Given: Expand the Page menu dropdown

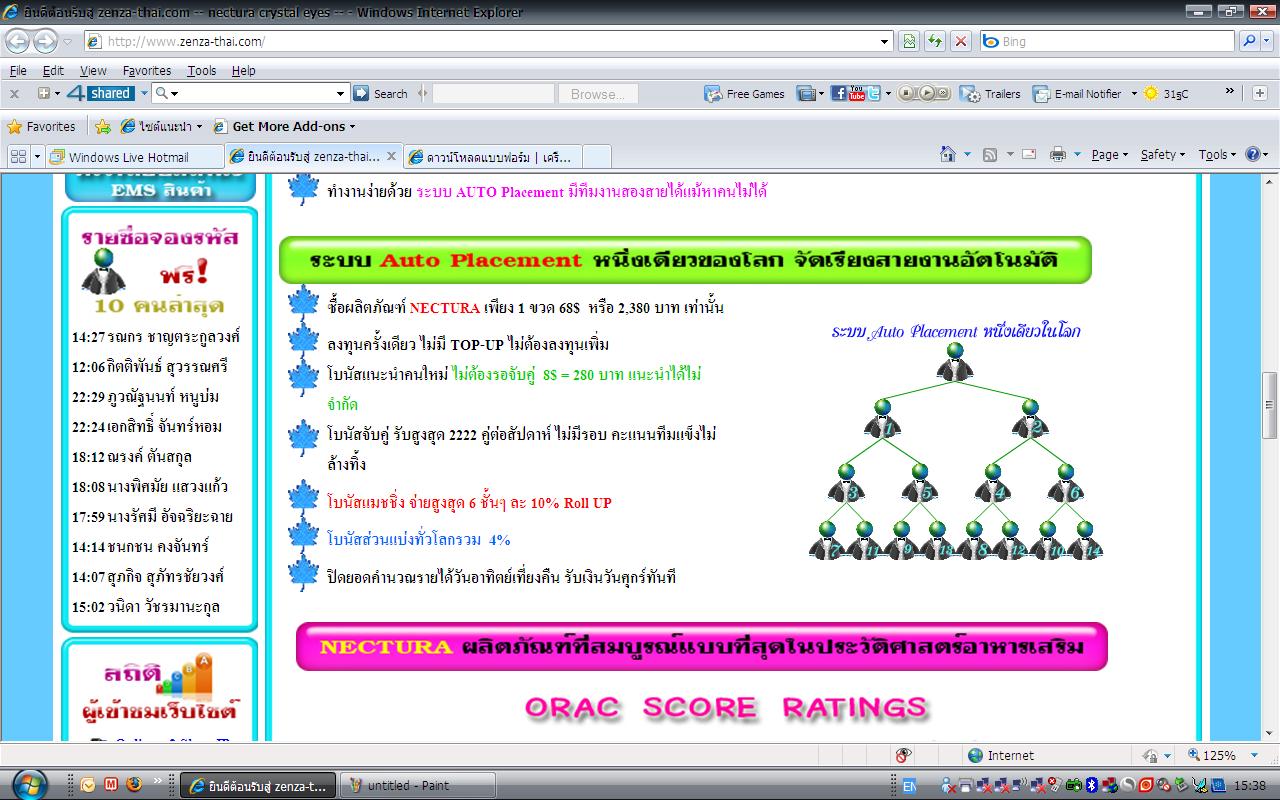Looking at the screenshot, I should 1109,154.
